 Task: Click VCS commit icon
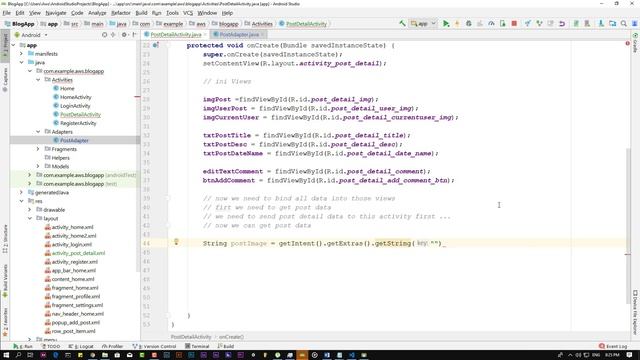point(539,24)
